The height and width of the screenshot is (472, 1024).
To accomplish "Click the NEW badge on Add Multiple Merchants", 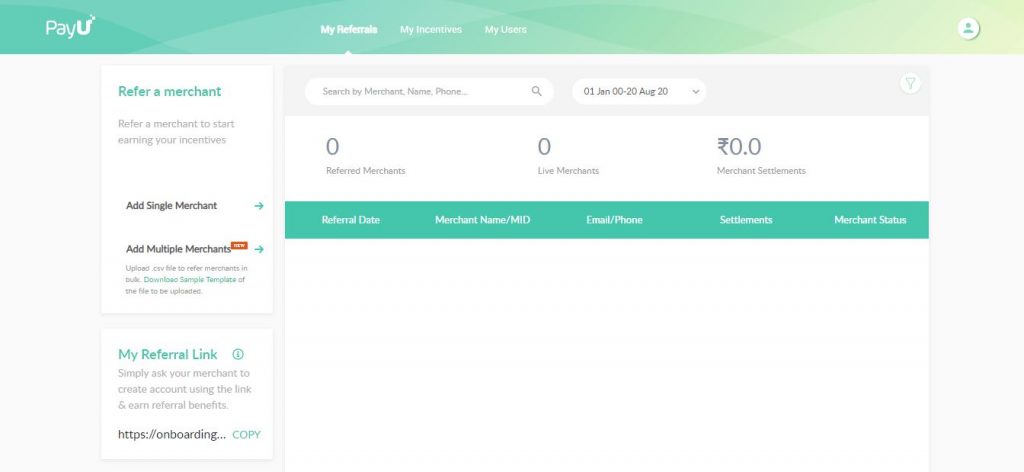I will pos(240,245).
